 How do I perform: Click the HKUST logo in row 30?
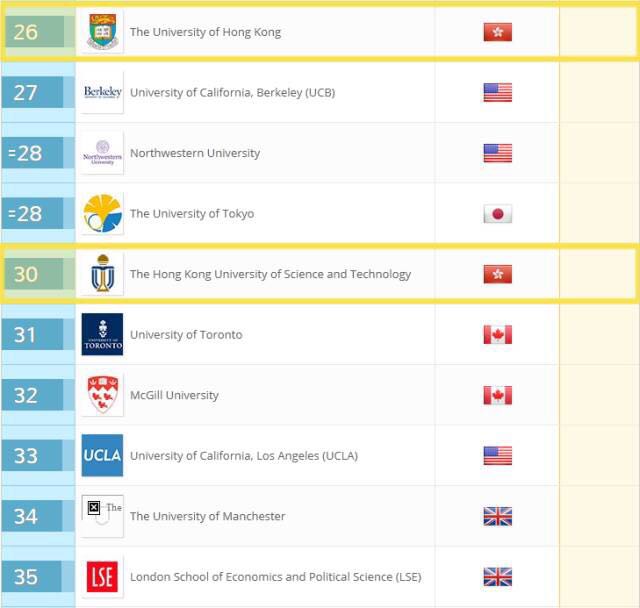102,274
